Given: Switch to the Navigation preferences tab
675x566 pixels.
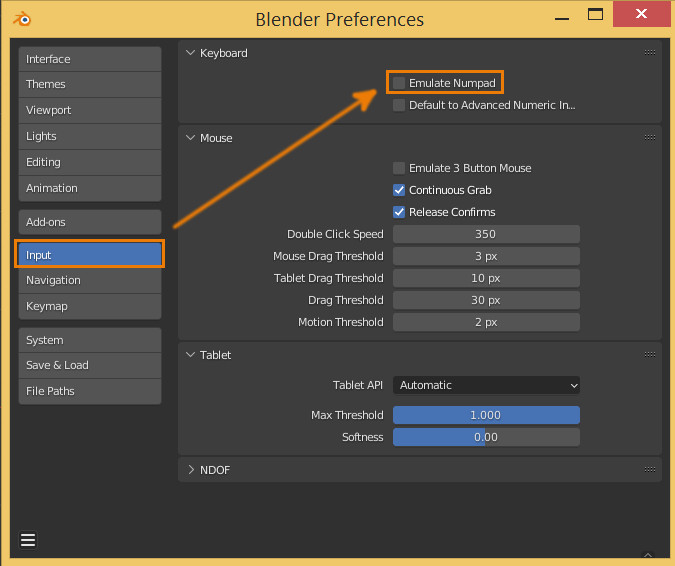Looking at the screenshot, I should click(89, 280).
